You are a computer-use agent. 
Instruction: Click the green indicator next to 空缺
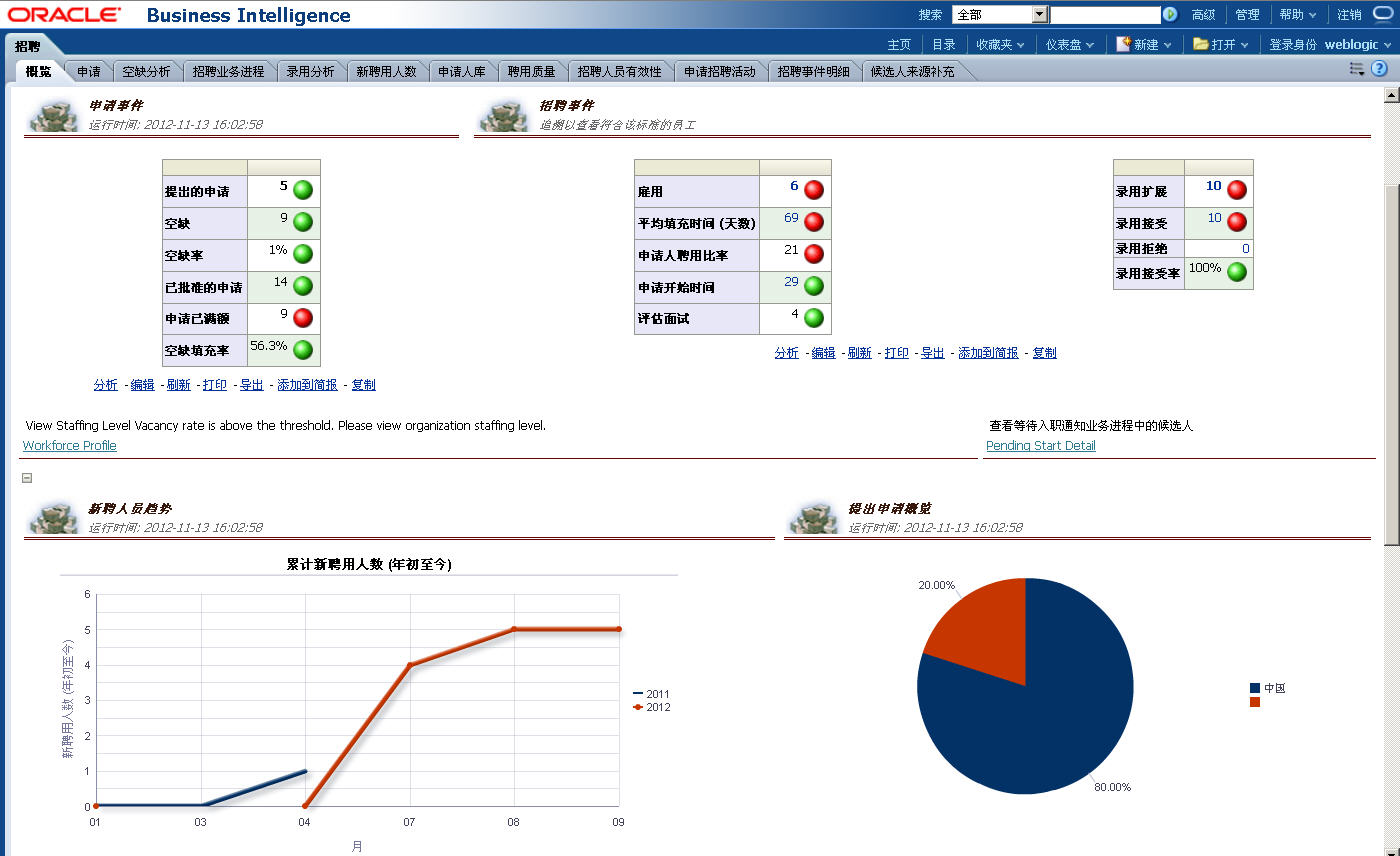tap(305, 222)
